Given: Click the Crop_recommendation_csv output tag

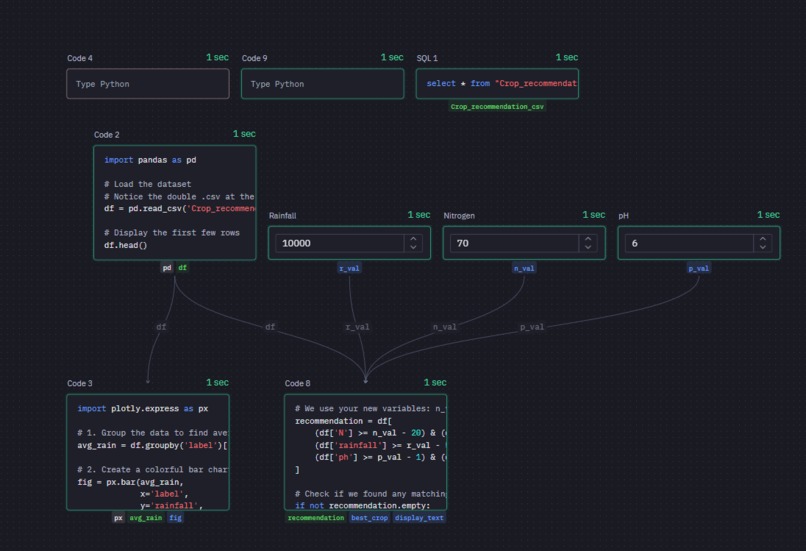Looking at the screenshot, I should point(497,107).
